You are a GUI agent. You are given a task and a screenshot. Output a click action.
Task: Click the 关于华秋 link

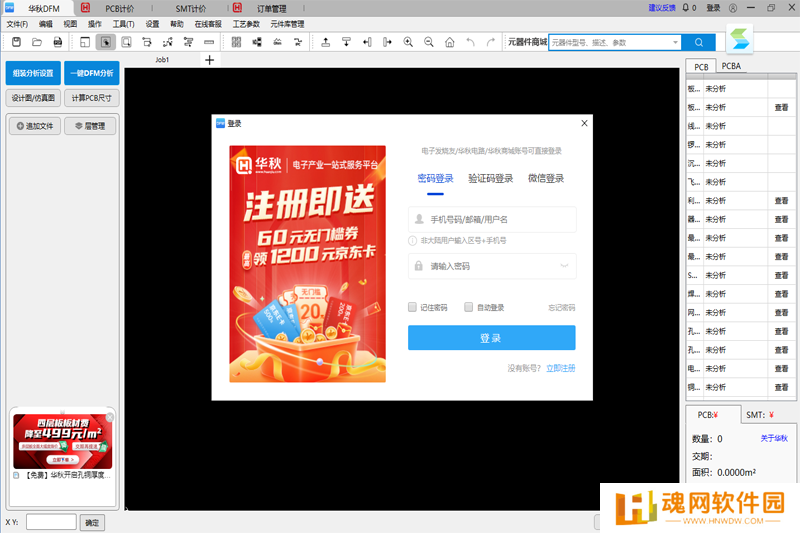click(x=774, y=438)
